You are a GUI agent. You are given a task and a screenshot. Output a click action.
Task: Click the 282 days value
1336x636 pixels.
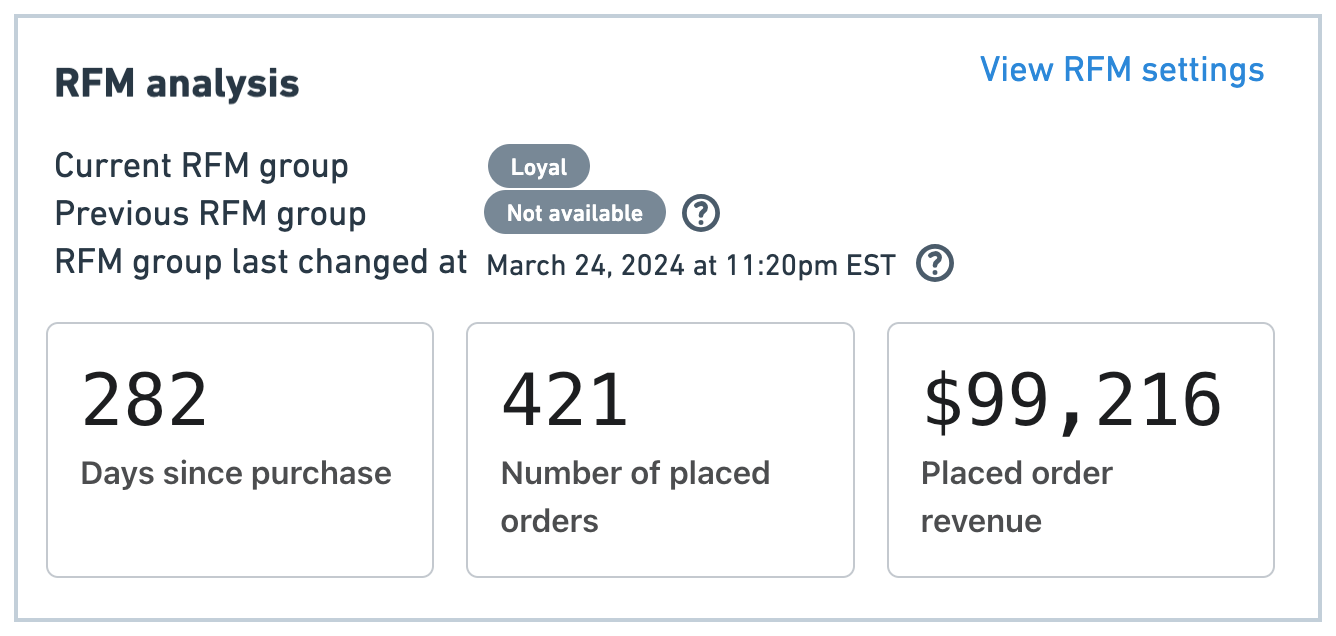click(x=145, y=400)
